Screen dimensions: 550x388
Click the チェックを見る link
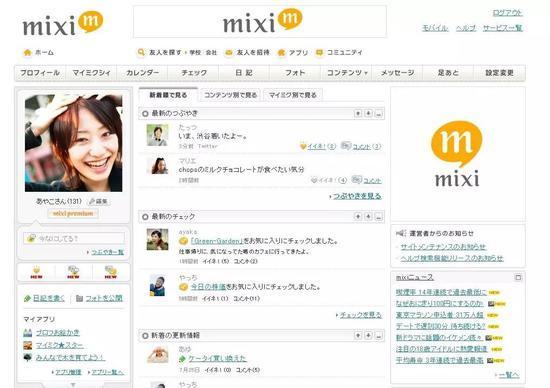coord(361,315)
